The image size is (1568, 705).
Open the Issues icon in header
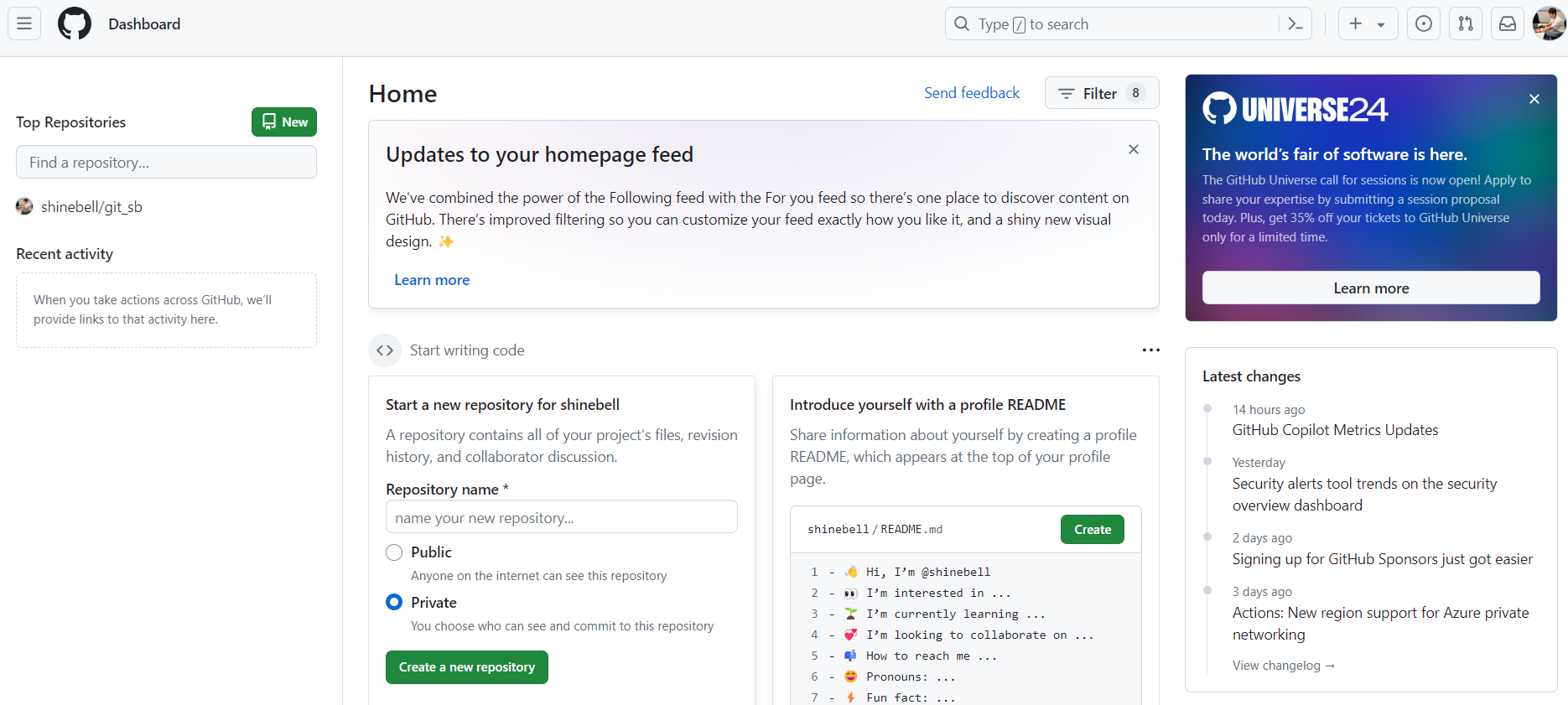coord(1424,24)
